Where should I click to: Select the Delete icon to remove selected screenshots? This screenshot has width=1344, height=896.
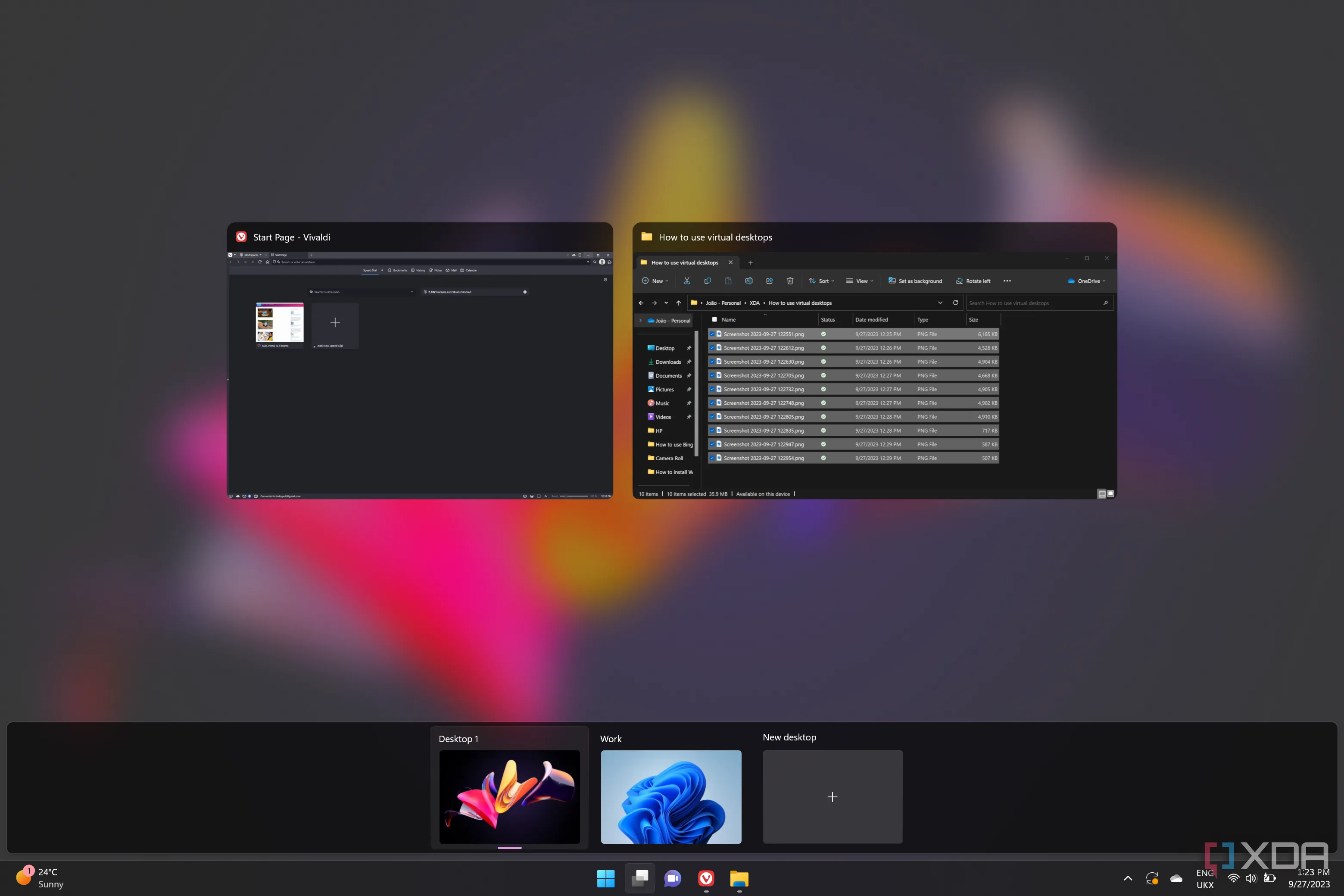pyautogui.click(x=790, y=281)
